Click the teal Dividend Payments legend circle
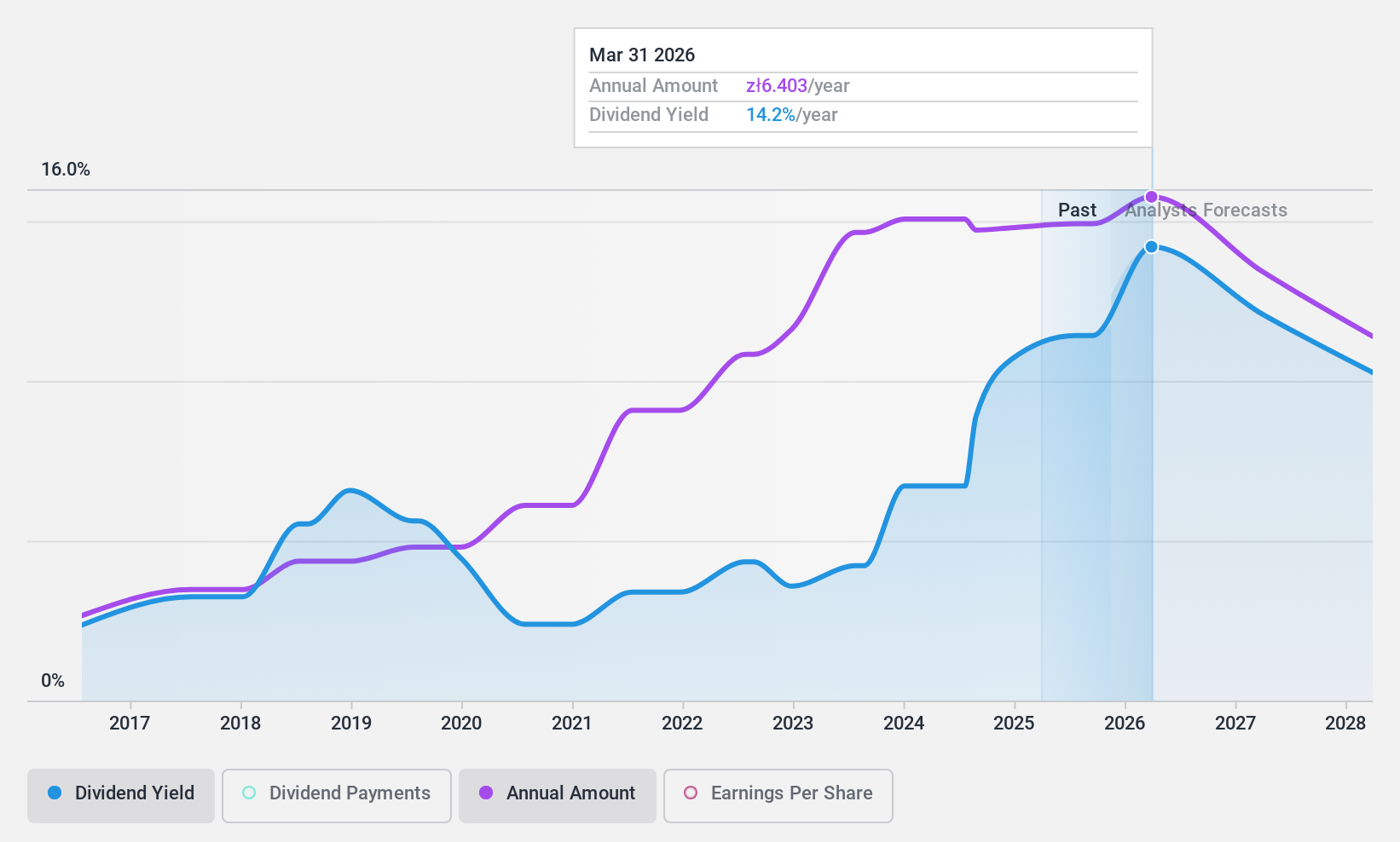The image size is (1400, 842). pyautogui.click(x=248, y=792)
